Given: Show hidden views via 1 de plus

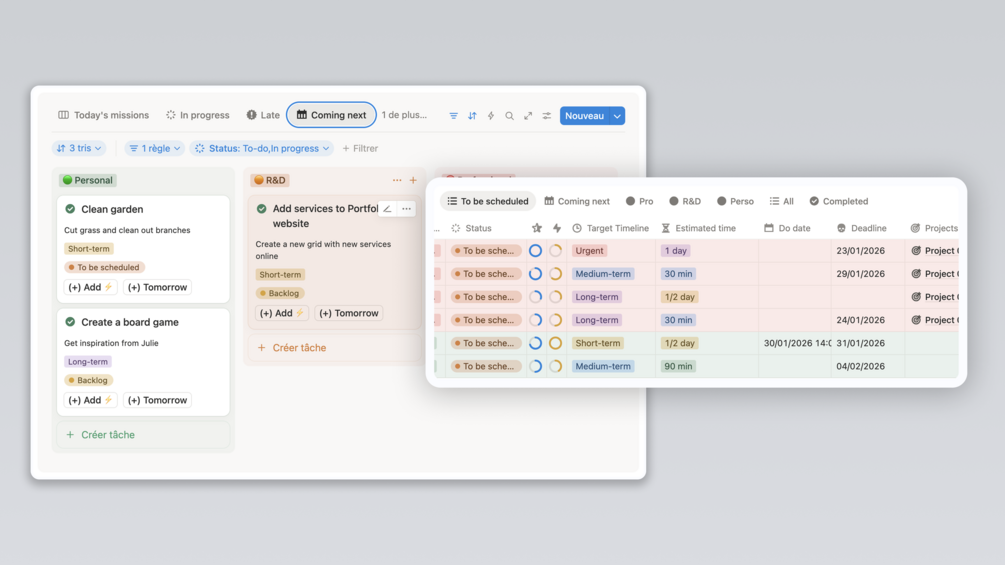Looking at the screenshot, I should point(404,115).
